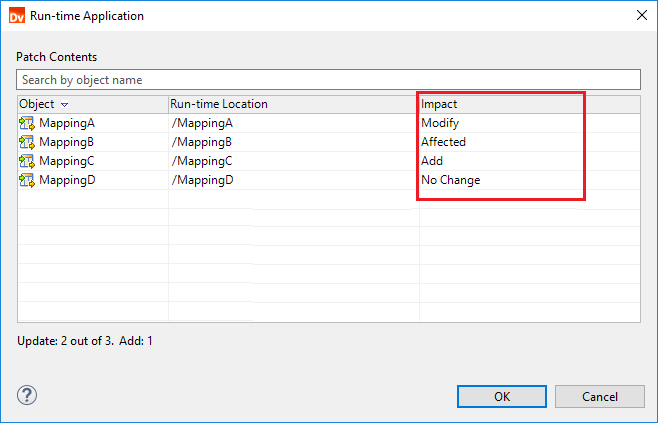Open help via question mark icon

[27, 395]
